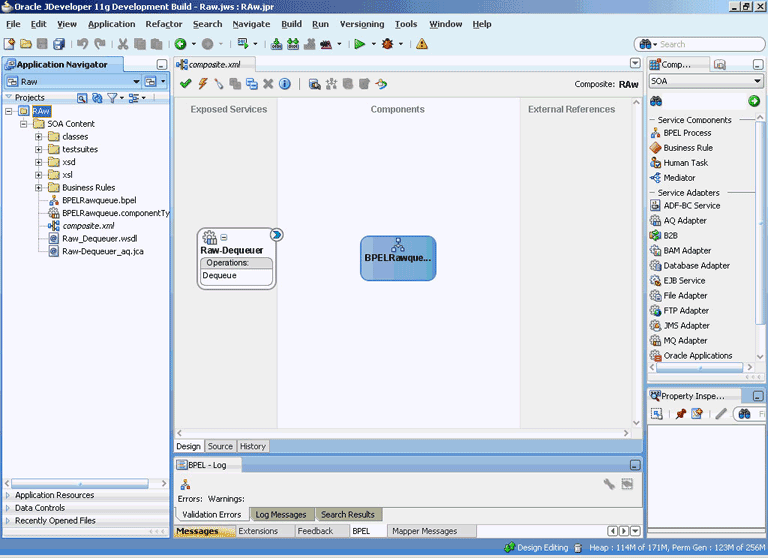
Task: Select the BPEL Process component in palette
Action: pos(687,133)
